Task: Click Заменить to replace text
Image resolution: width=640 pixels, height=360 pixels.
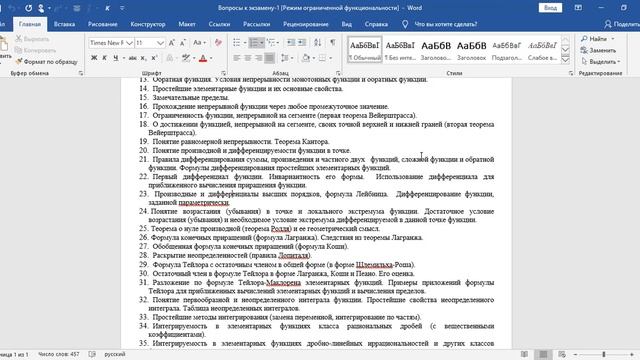Action: pos(598,50)
